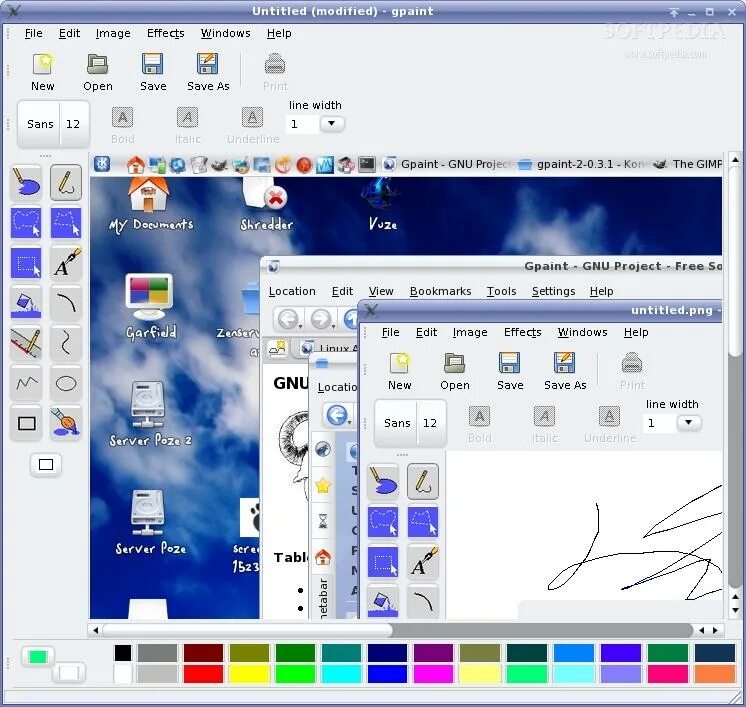Click gpaint-2-0.3.1 taskbar entry in canvas
Viewport: 746px width, 707px height.
(x=580, y=164)
